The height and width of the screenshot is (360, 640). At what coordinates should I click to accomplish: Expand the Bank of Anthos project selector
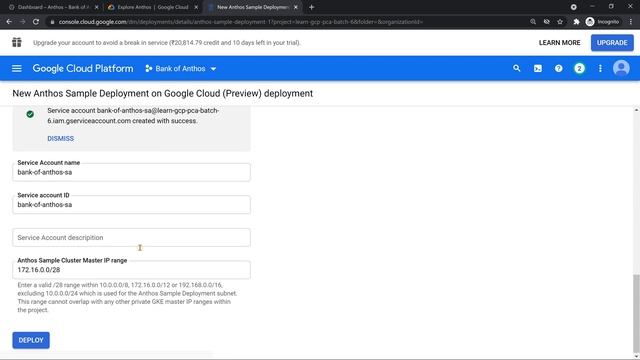(x=181, y=69)
